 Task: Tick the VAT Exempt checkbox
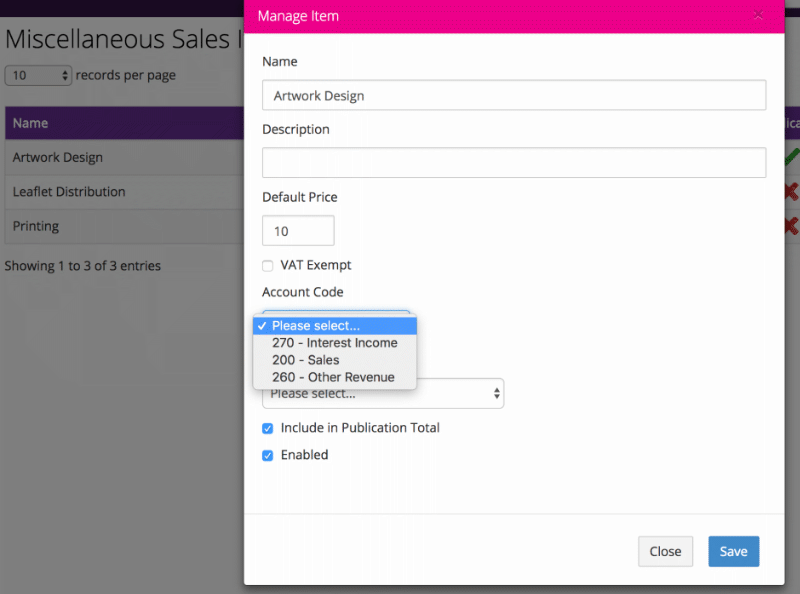point(268,266)
